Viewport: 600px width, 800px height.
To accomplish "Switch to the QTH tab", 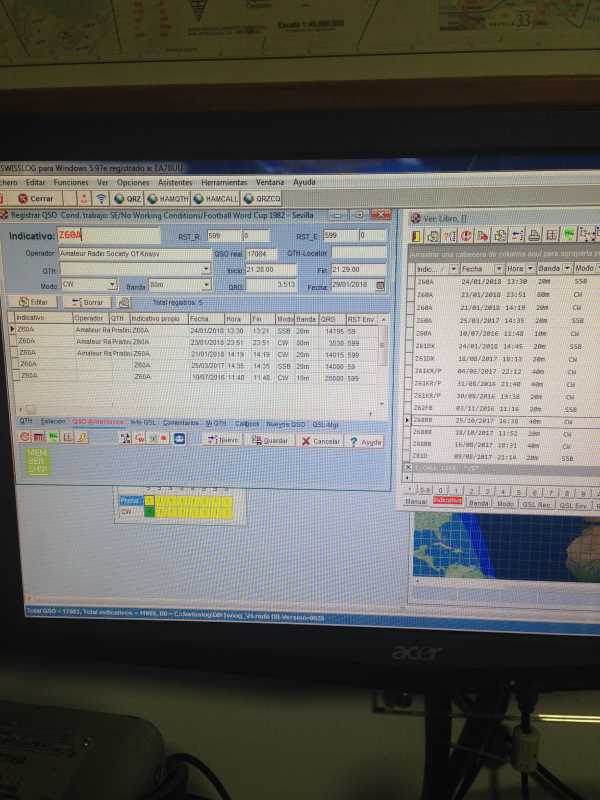I will point(26,421).
